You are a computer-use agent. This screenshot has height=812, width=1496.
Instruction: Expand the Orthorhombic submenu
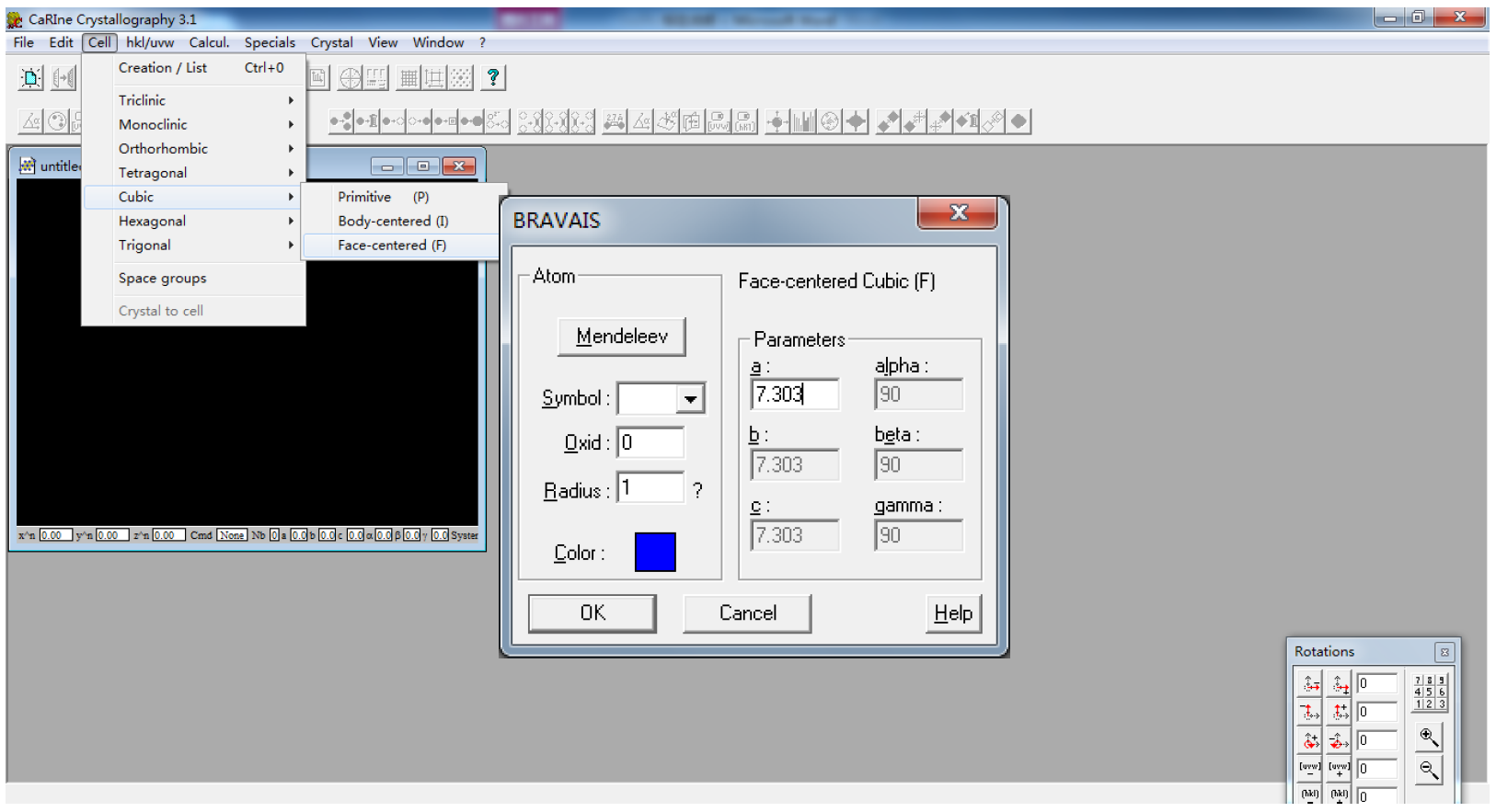tap(193, 148)
